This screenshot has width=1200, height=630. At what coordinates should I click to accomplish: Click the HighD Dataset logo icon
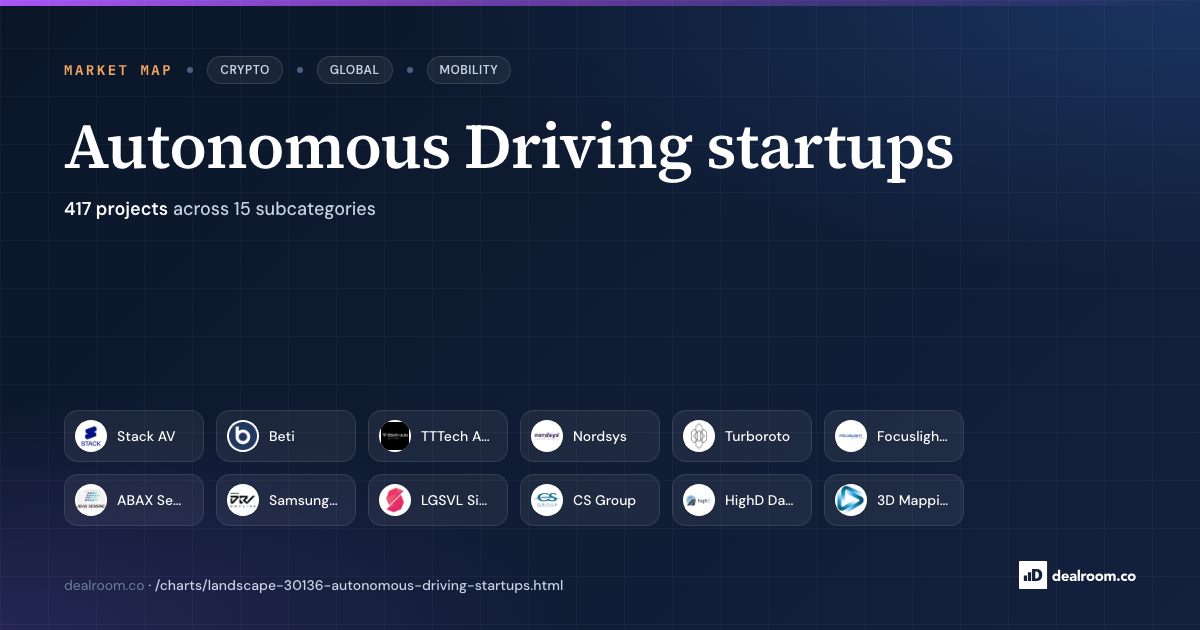pyautogui.click(x=699, y=500)
